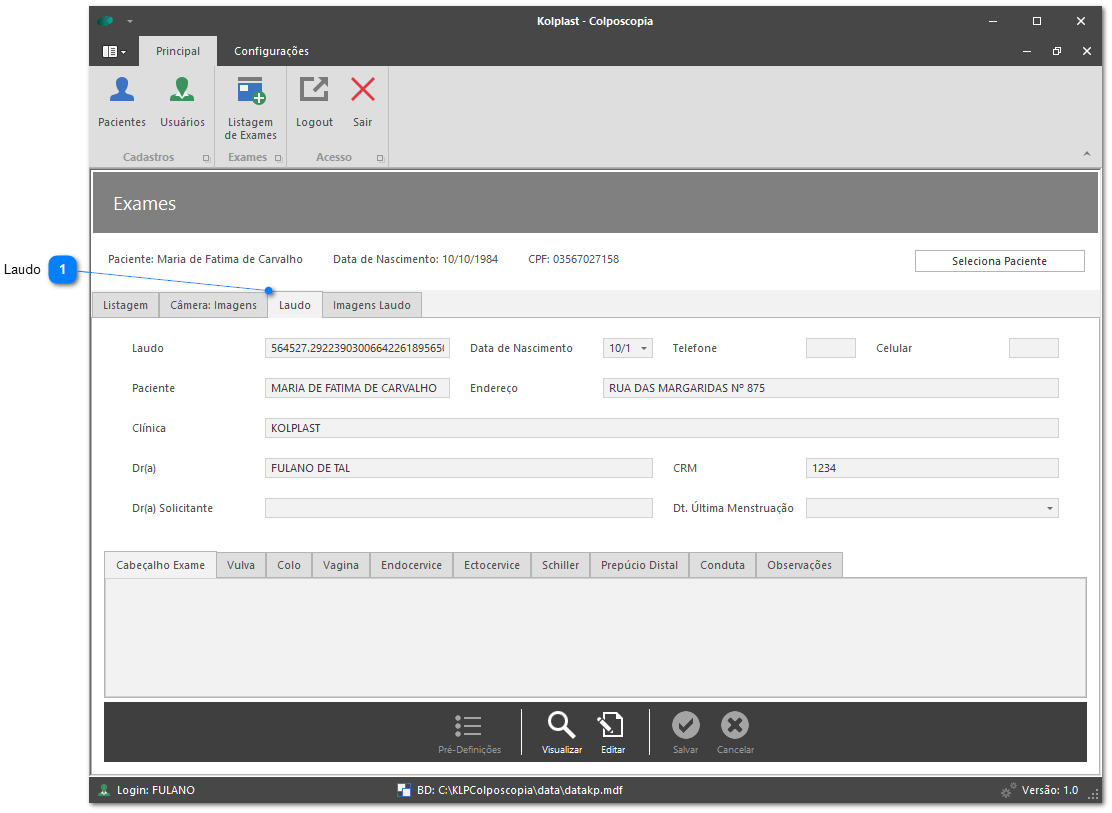This screenshot has height=813, width=1112.
Task: Click the Kolplast app logo icon
Action: 106,21
